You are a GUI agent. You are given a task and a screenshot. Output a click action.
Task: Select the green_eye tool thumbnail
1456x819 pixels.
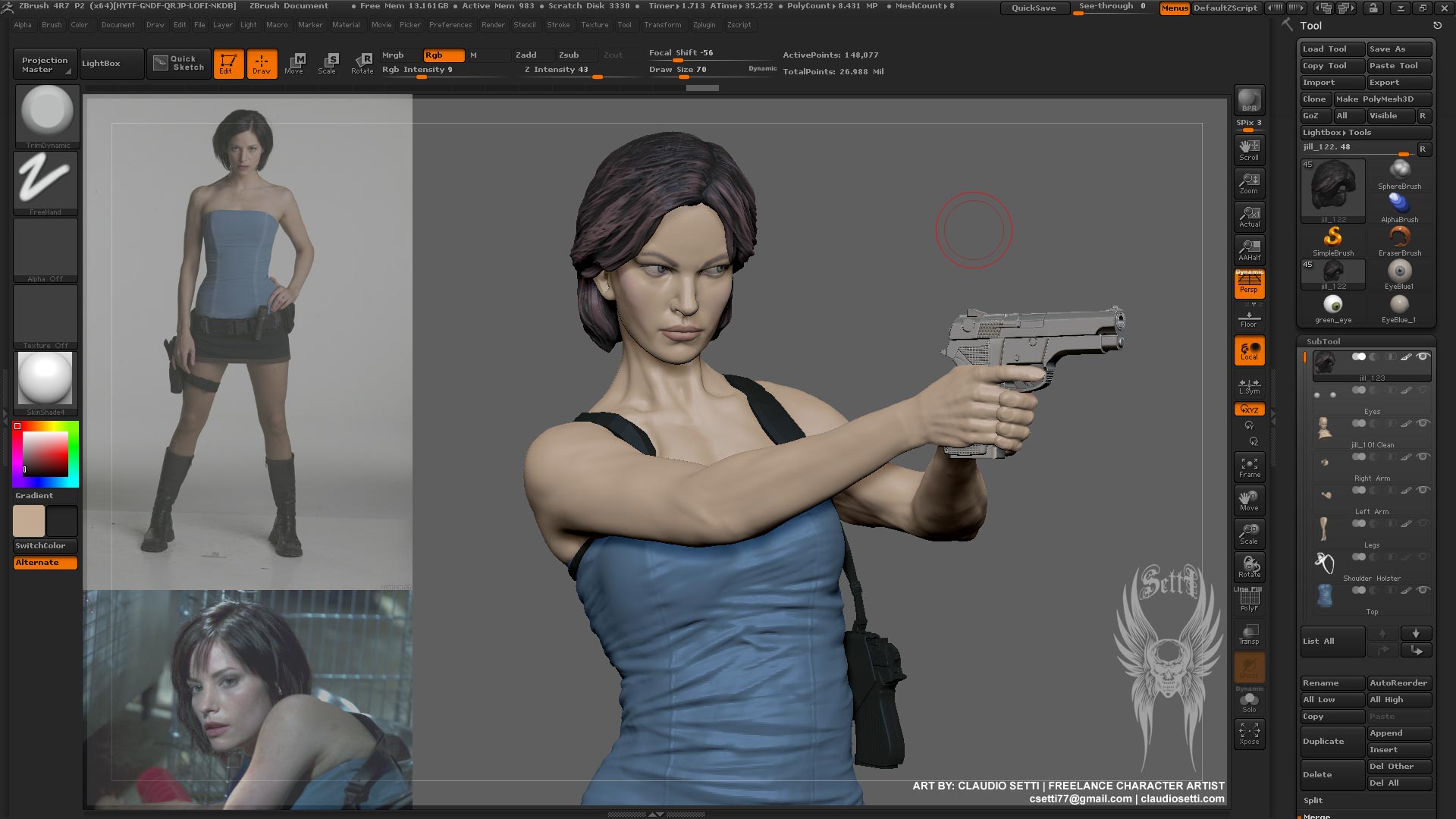1332,308
